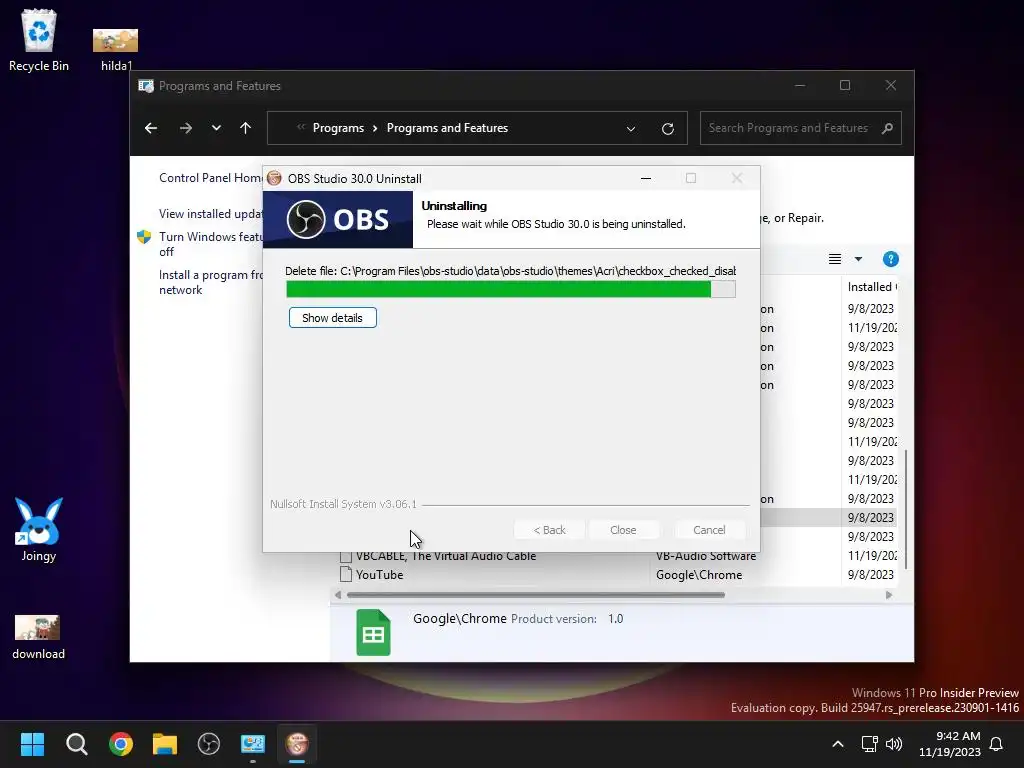
Task: Click the Close button in OBS uninstaller
Action: click(x=623, y=530)
